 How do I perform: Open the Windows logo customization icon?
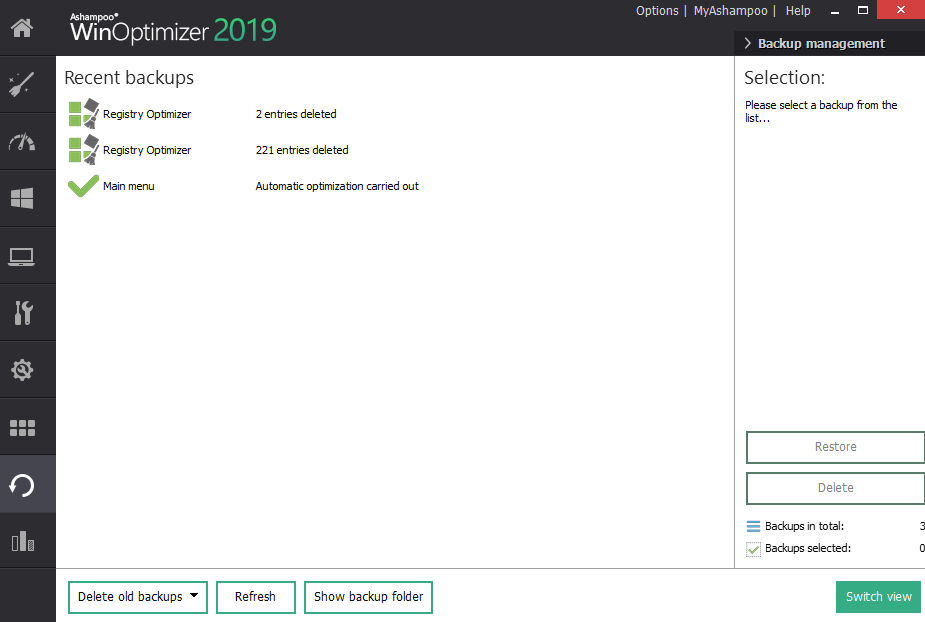tap(22, 198)
